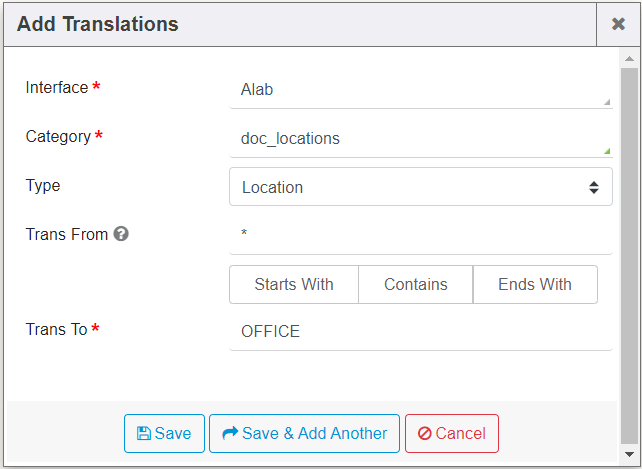Toggle the Starts With option
Screen dimensions: 642x469
click(x=294, y=284)
